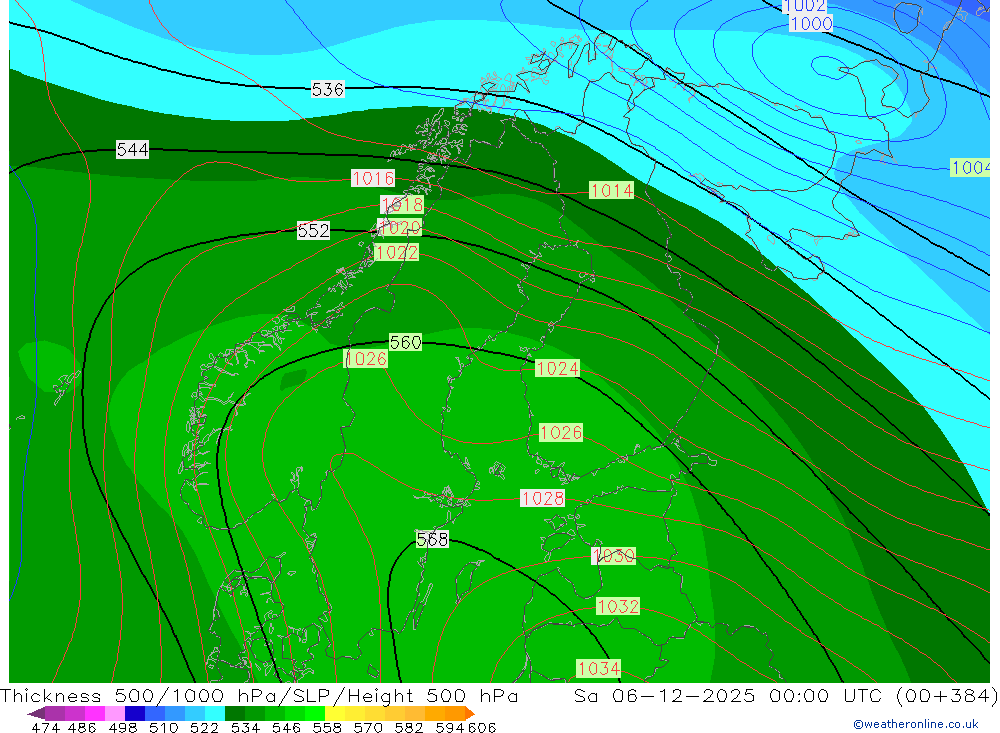This screenshot has height=733, width=1000.
Task: Pick the pink legend swatch above 498
Action: pyautogui.click(x=115, y=713)
